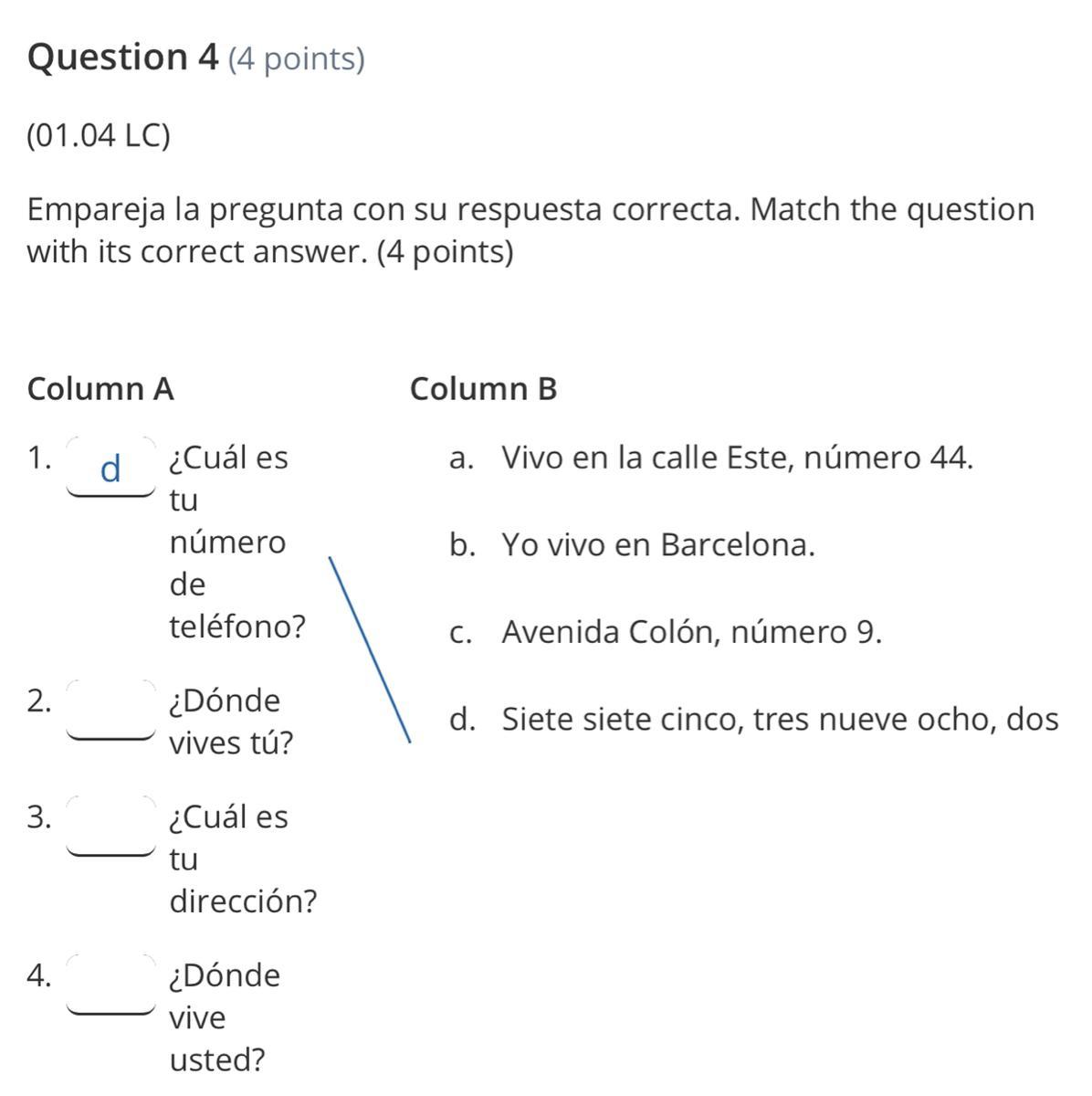
Task: Click answer a, Vivo en la calle Este
Action: pyautogui.click(x=711, y=457)
